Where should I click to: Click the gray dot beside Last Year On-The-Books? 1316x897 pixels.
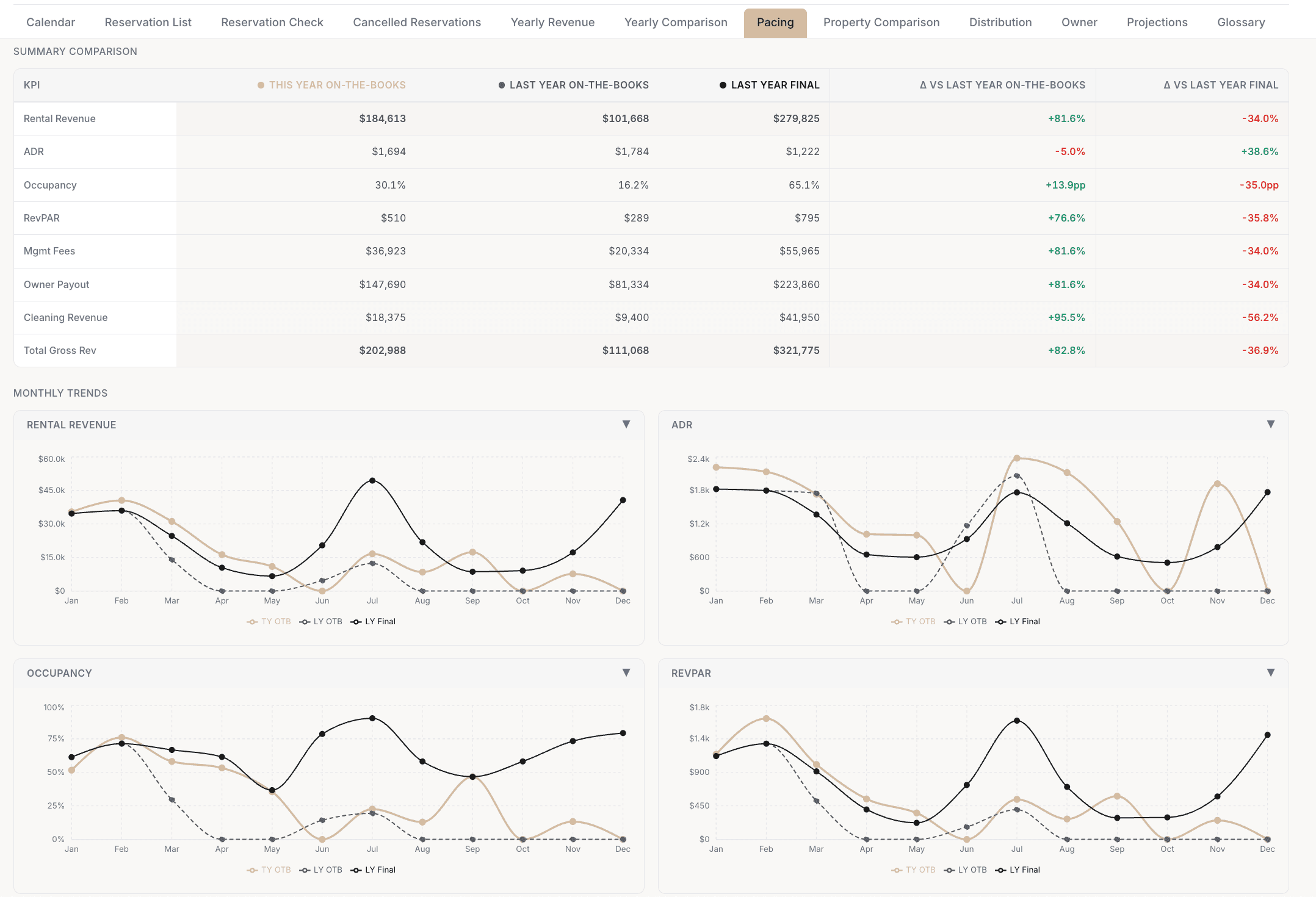[x=501, y=85]
